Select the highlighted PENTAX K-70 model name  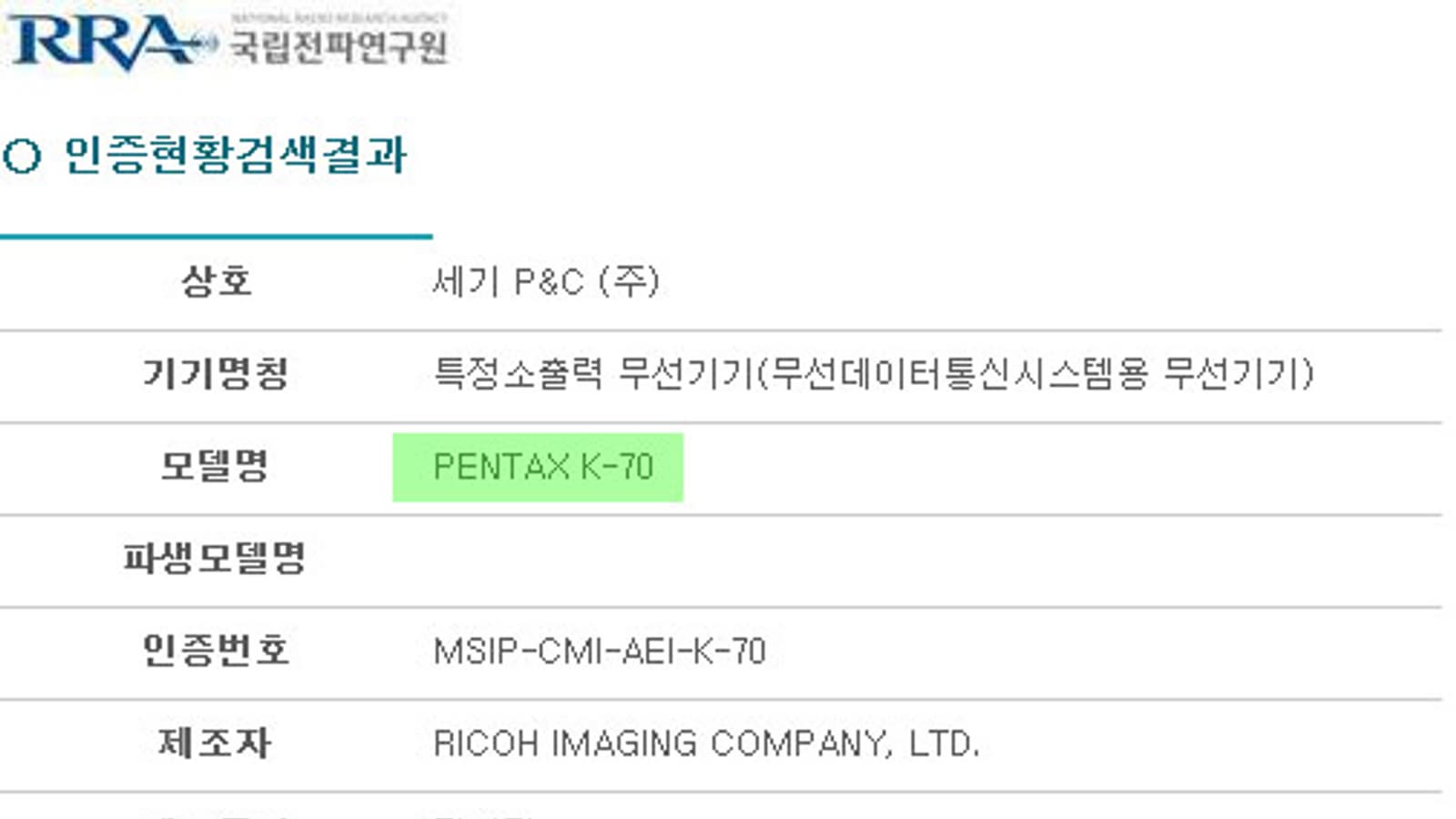click(543, 467)
